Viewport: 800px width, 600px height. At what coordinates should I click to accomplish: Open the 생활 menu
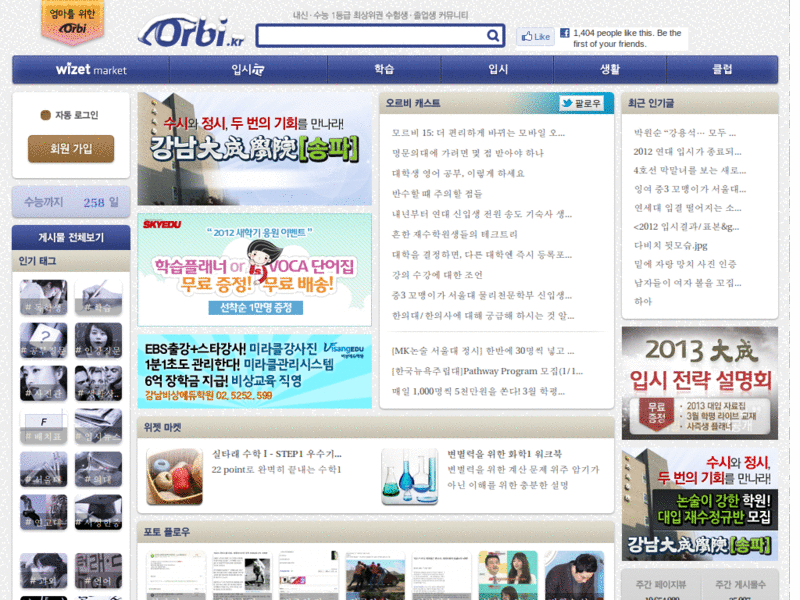pyautogui.click(x=610, y=69)
